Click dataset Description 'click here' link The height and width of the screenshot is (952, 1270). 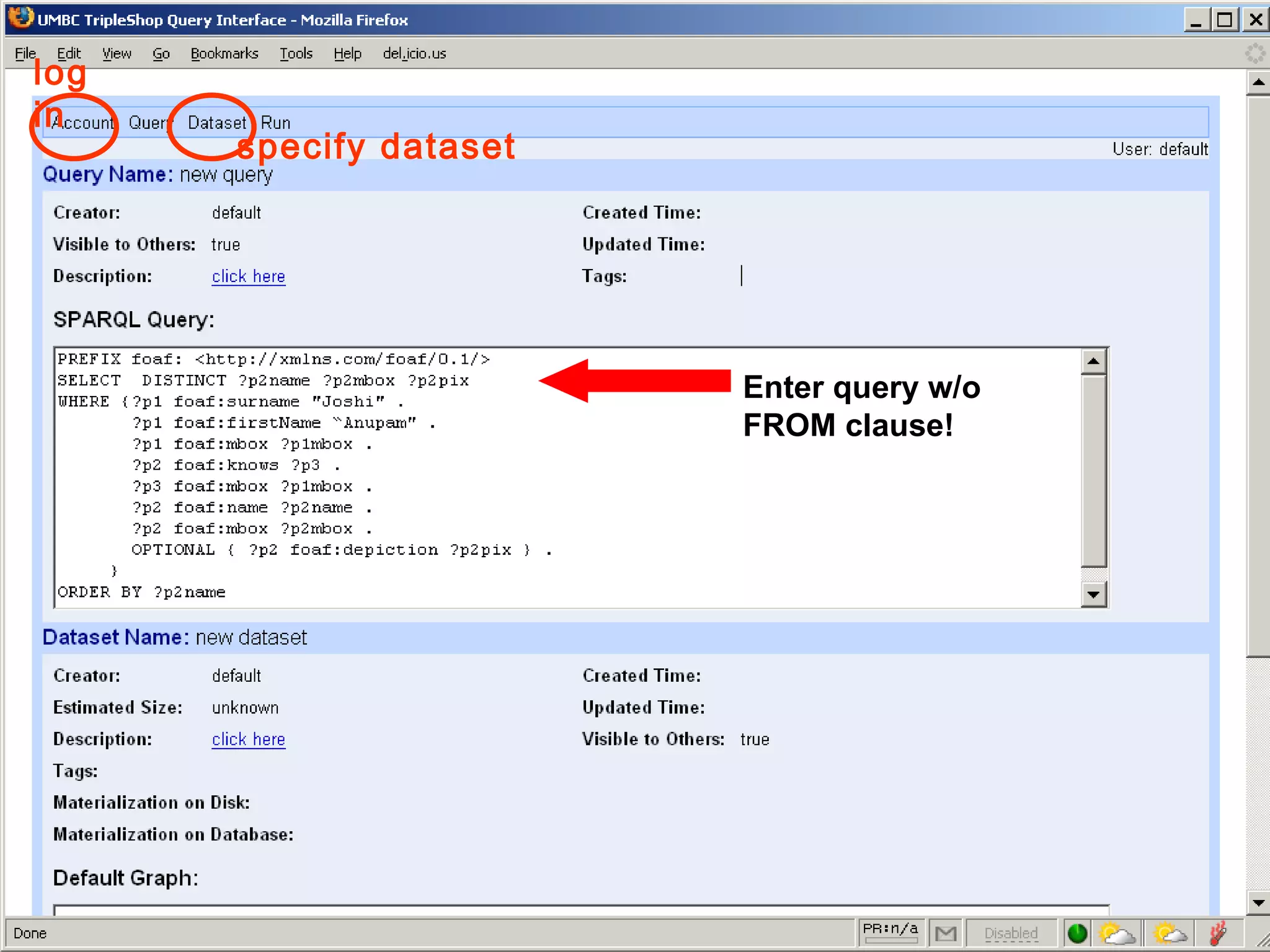[248, 739]
